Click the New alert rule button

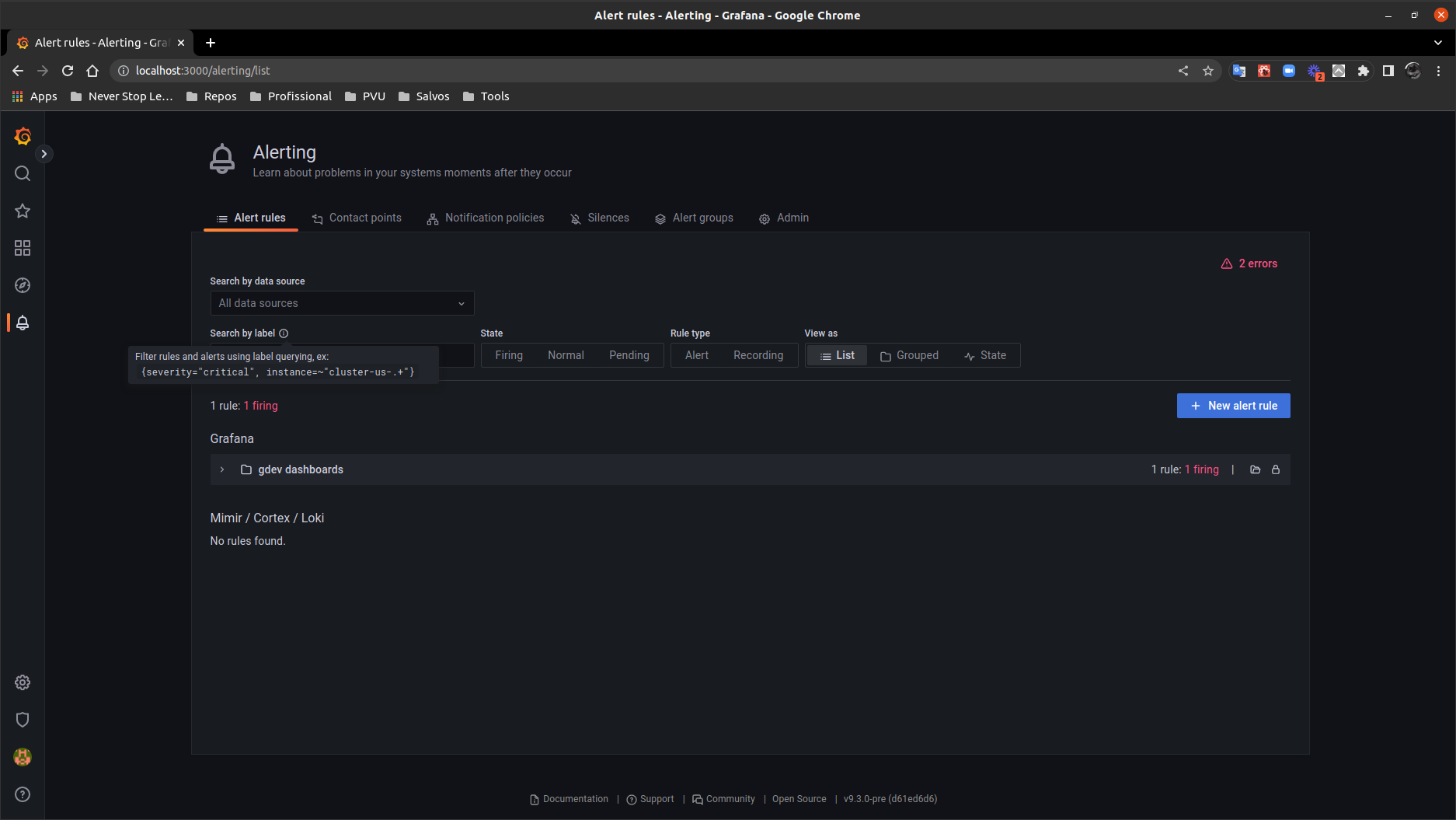point(1233,405)
